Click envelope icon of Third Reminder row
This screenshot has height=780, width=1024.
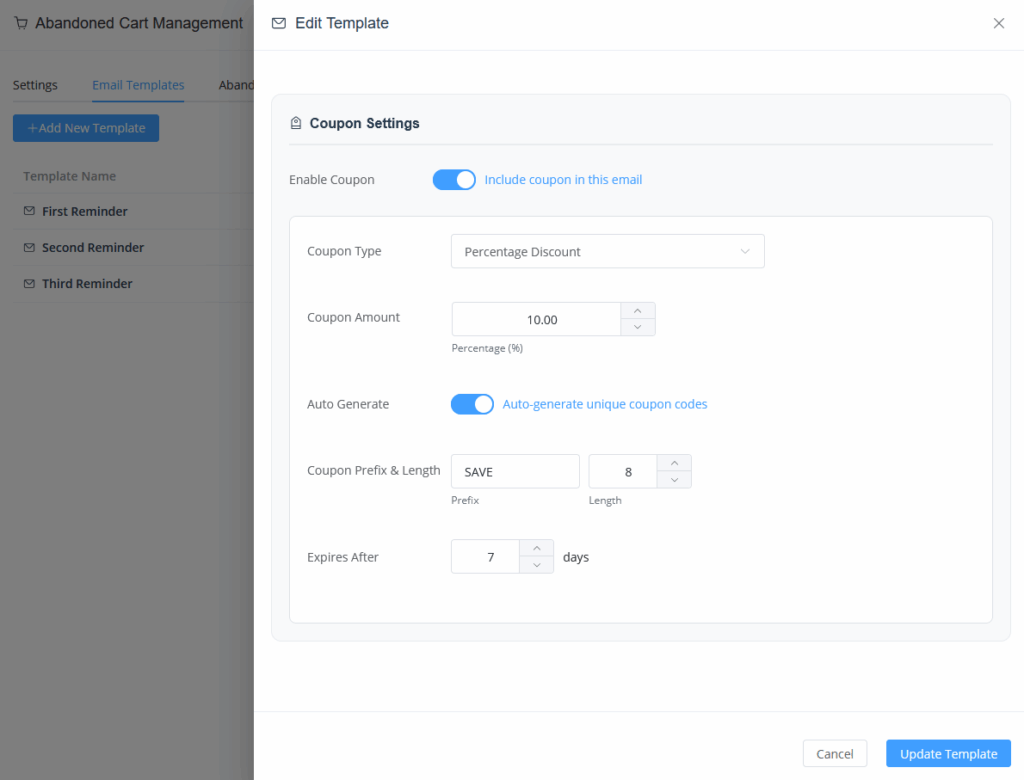[29, 283]
